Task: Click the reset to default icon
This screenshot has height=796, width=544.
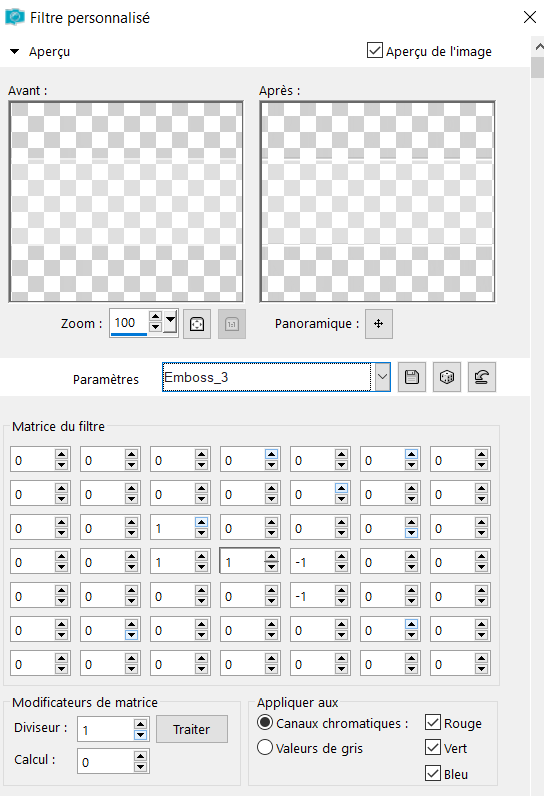Action: coord(482,377)
